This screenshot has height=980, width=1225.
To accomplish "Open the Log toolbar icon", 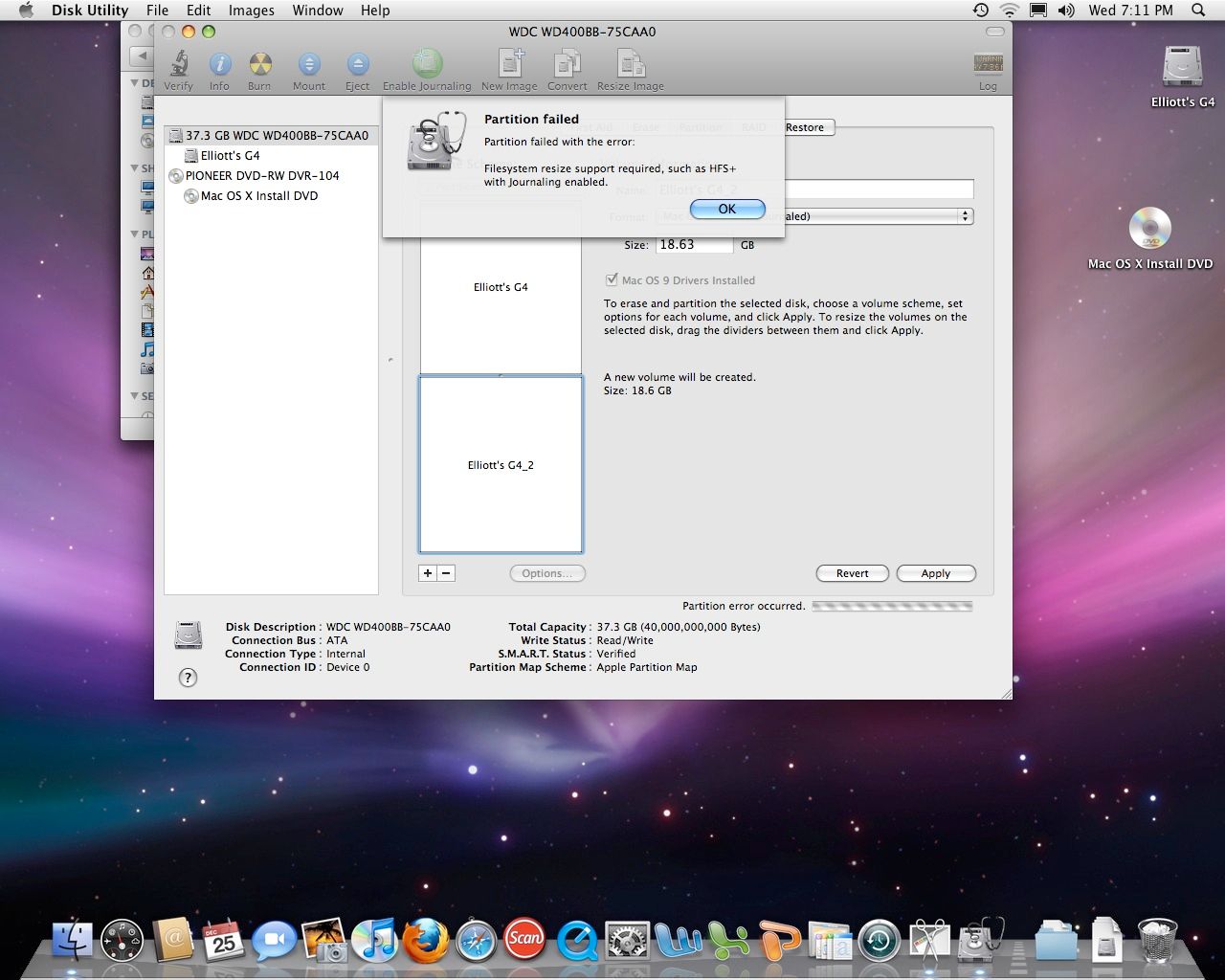I will (988, 64).
